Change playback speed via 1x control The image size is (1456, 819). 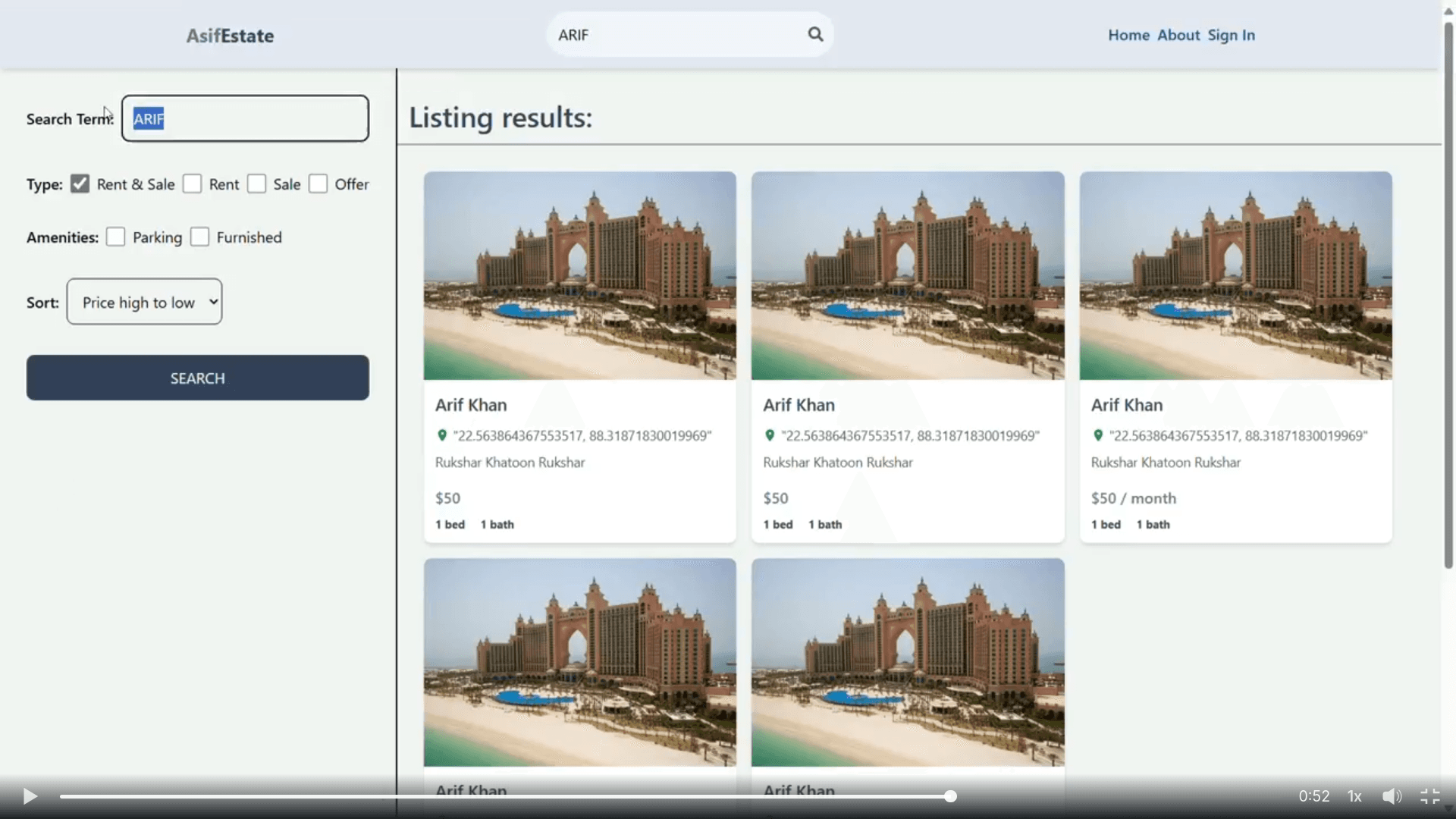tap(1354, 796)
